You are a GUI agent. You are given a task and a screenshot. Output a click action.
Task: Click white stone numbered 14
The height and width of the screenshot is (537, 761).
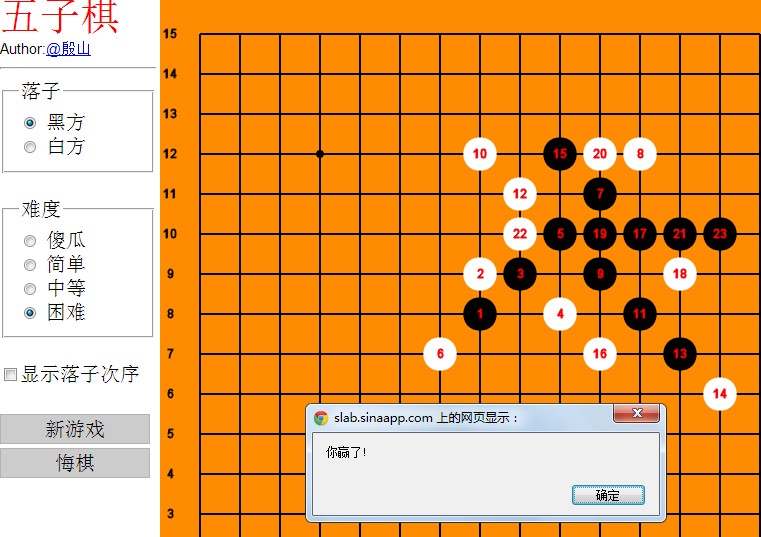(720, 394)
